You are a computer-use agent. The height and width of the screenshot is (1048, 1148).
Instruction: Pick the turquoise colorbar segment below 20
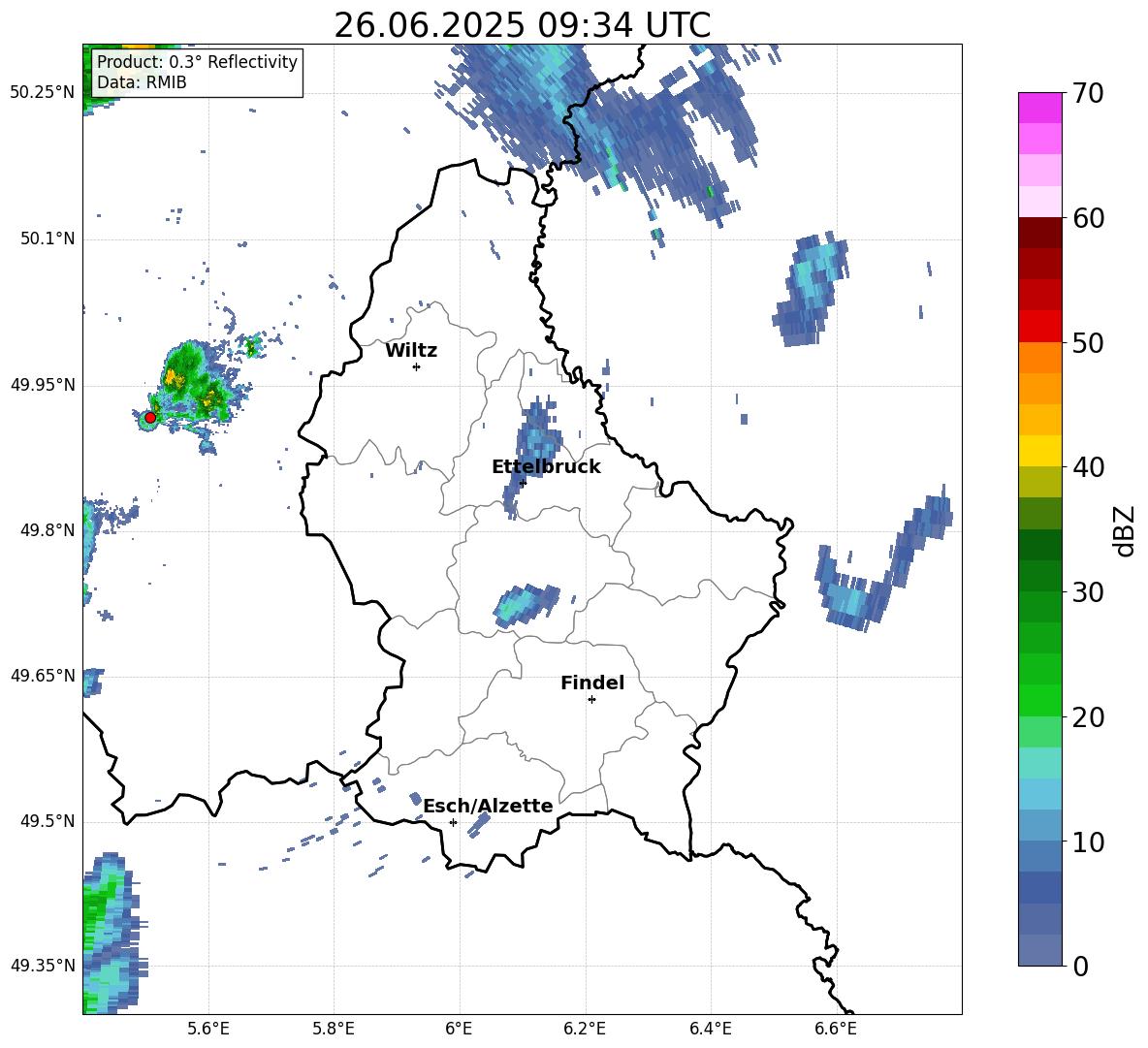1039,763
